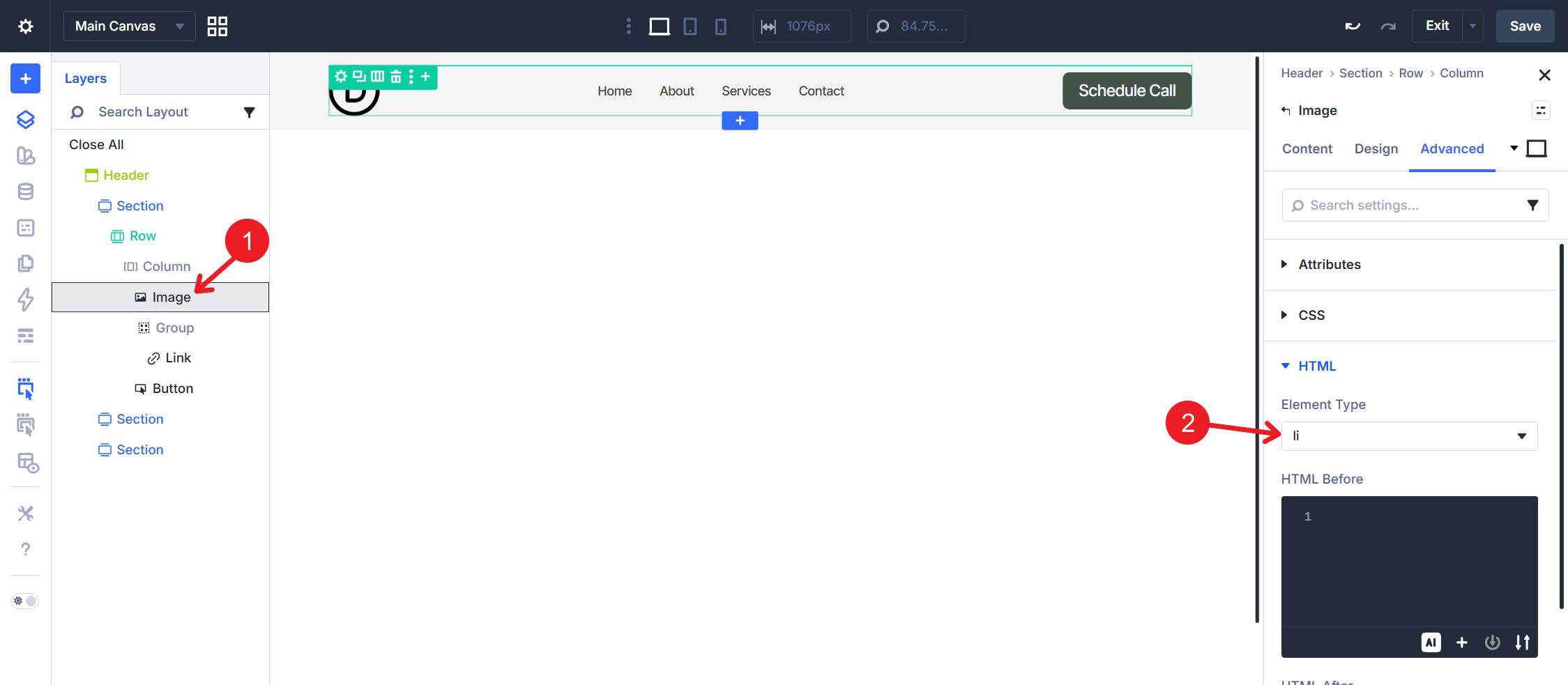Click the undo arrow icon

click(1353, 26)
